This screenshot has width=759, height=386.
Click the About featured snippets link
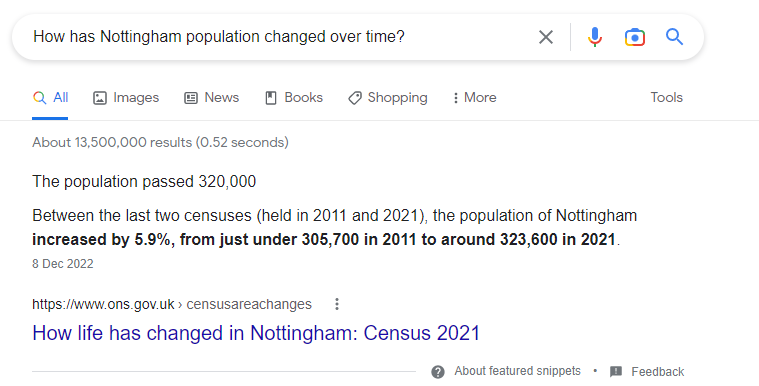517,371
